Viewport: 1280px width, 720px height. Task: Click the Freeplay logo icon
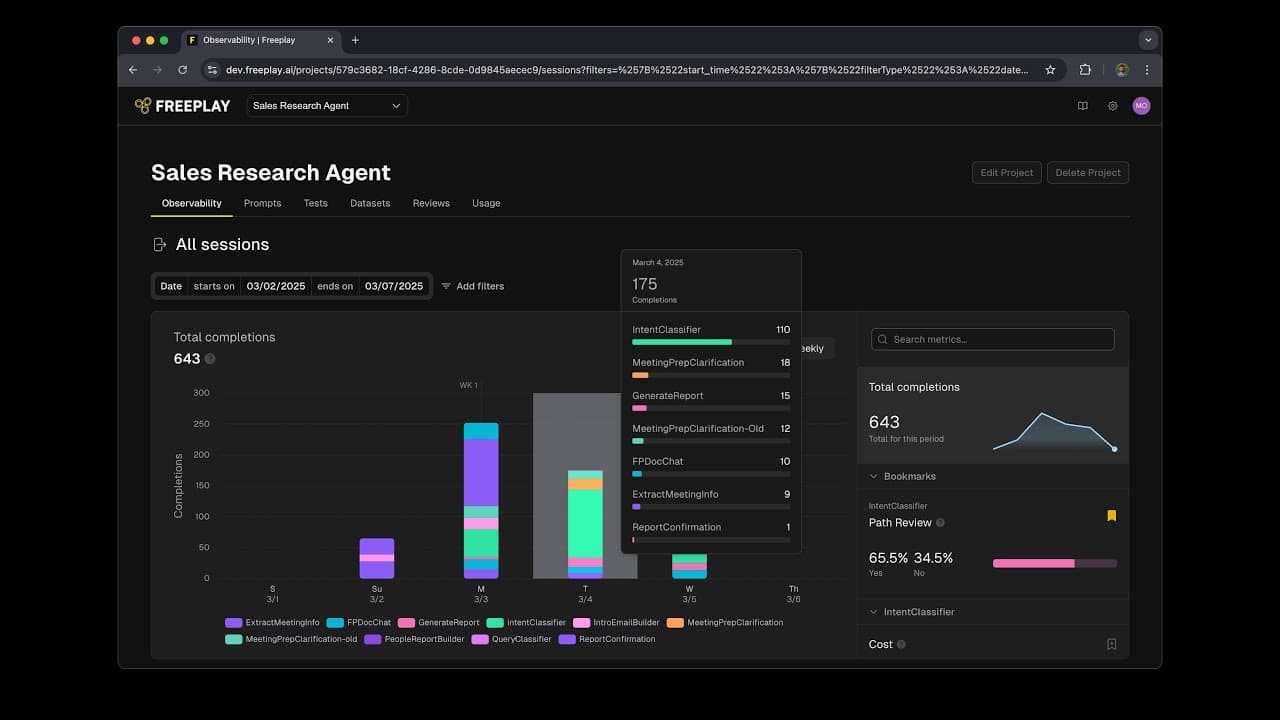pyautogui.click(x=143, y=106)
